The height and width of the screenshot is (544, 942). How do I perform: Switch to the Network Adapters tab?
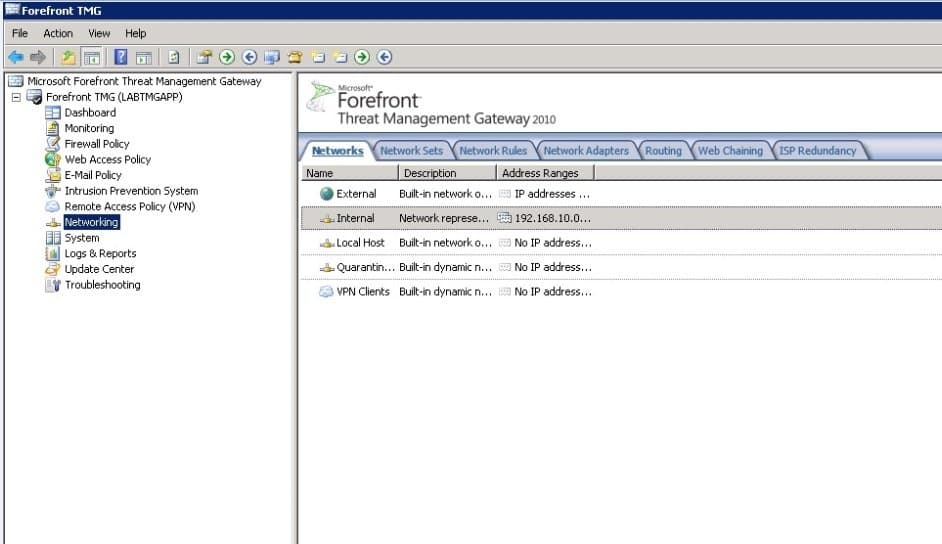(586, 151)
